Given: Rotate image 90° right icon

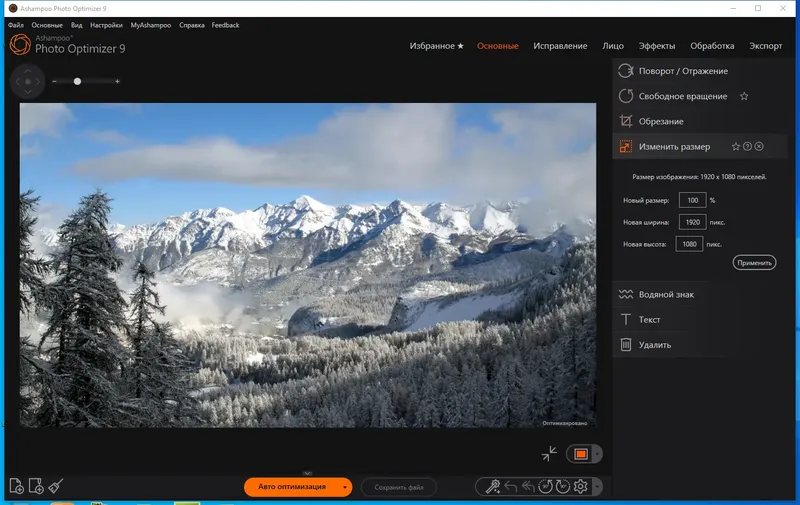Looking at the screenshot, I should (x=563, y=487).
